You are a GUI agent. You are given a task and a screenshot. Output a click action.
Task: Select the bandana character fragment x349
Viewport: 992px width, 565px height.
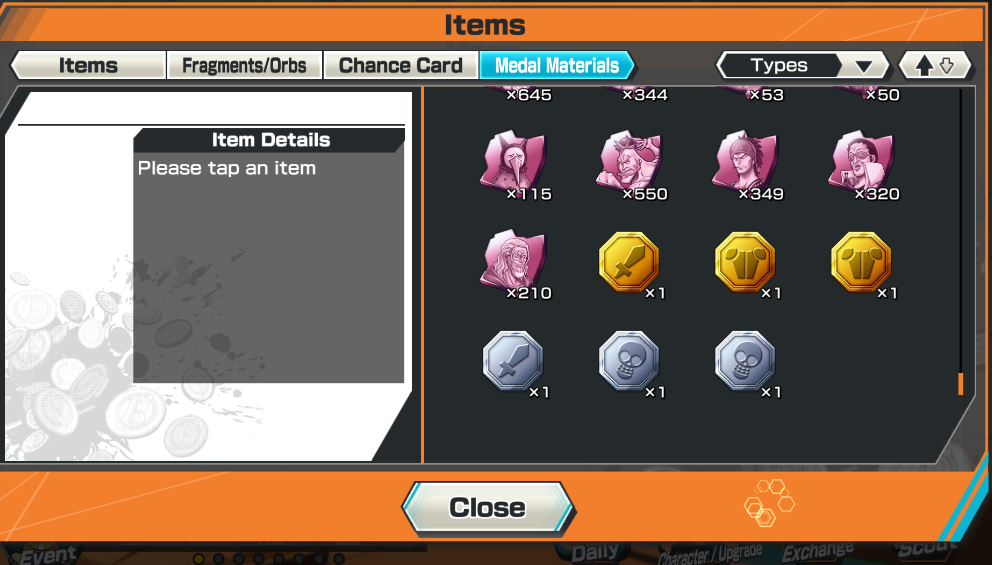(x=745, y=163)
